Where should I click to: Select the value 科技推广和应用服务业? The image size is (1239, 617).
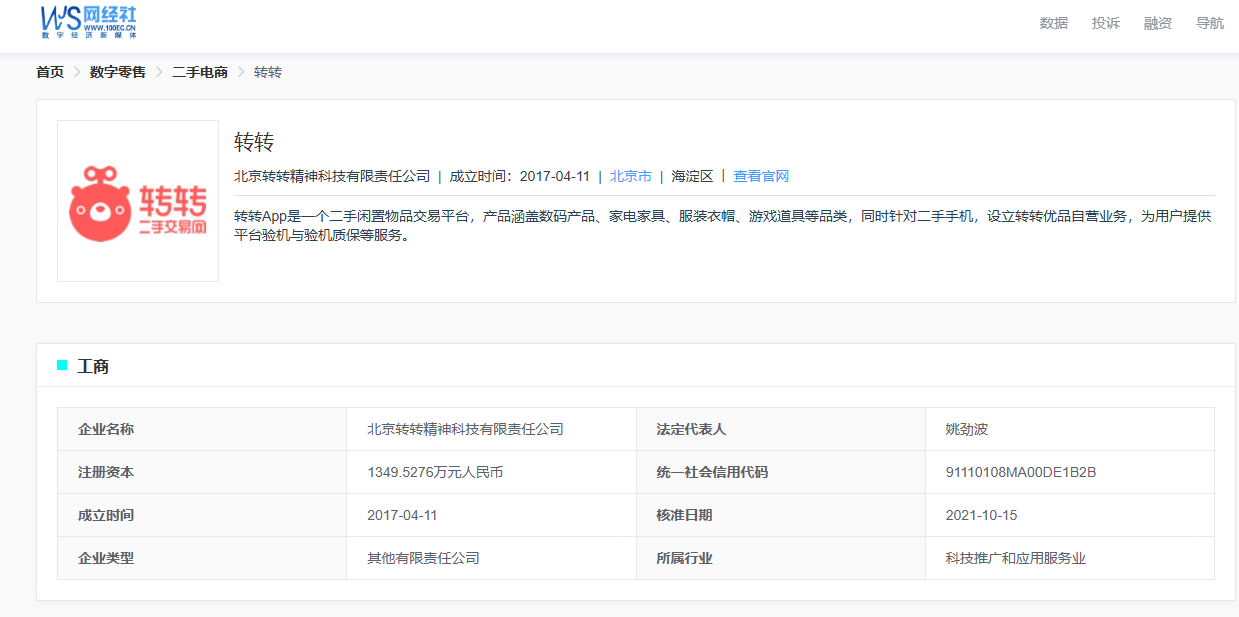coord(1015,558)
